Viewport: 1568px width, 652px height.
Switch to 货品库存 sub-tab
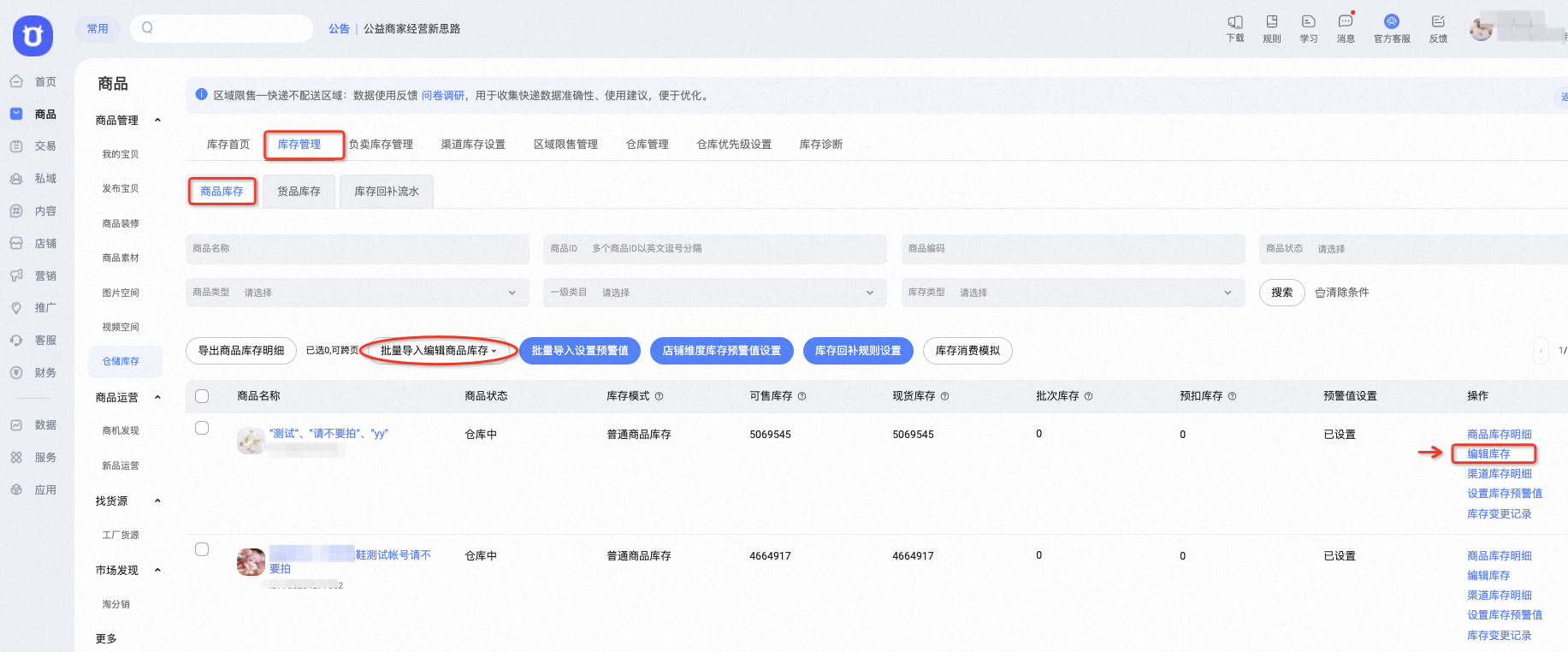pos(299,192)
